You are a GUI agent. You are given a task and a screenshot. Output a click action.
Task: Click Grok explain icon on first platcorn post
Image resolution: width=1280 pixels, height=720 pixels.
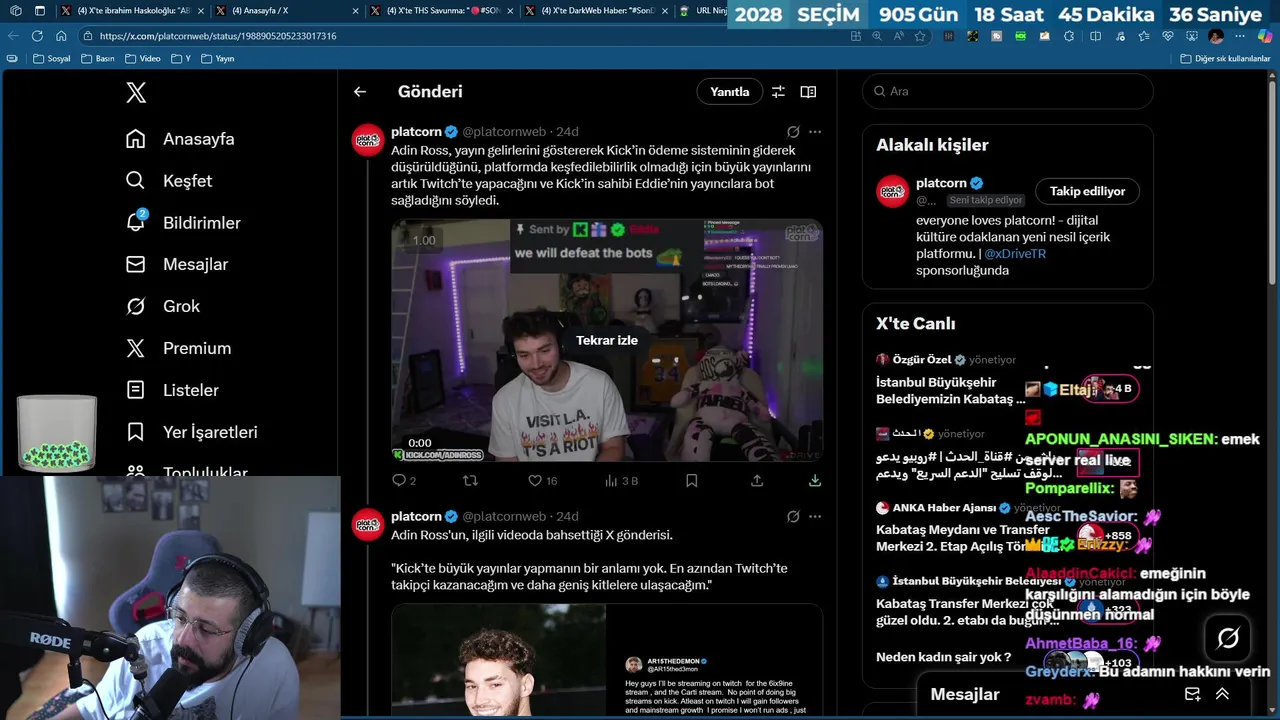point(793,132)
